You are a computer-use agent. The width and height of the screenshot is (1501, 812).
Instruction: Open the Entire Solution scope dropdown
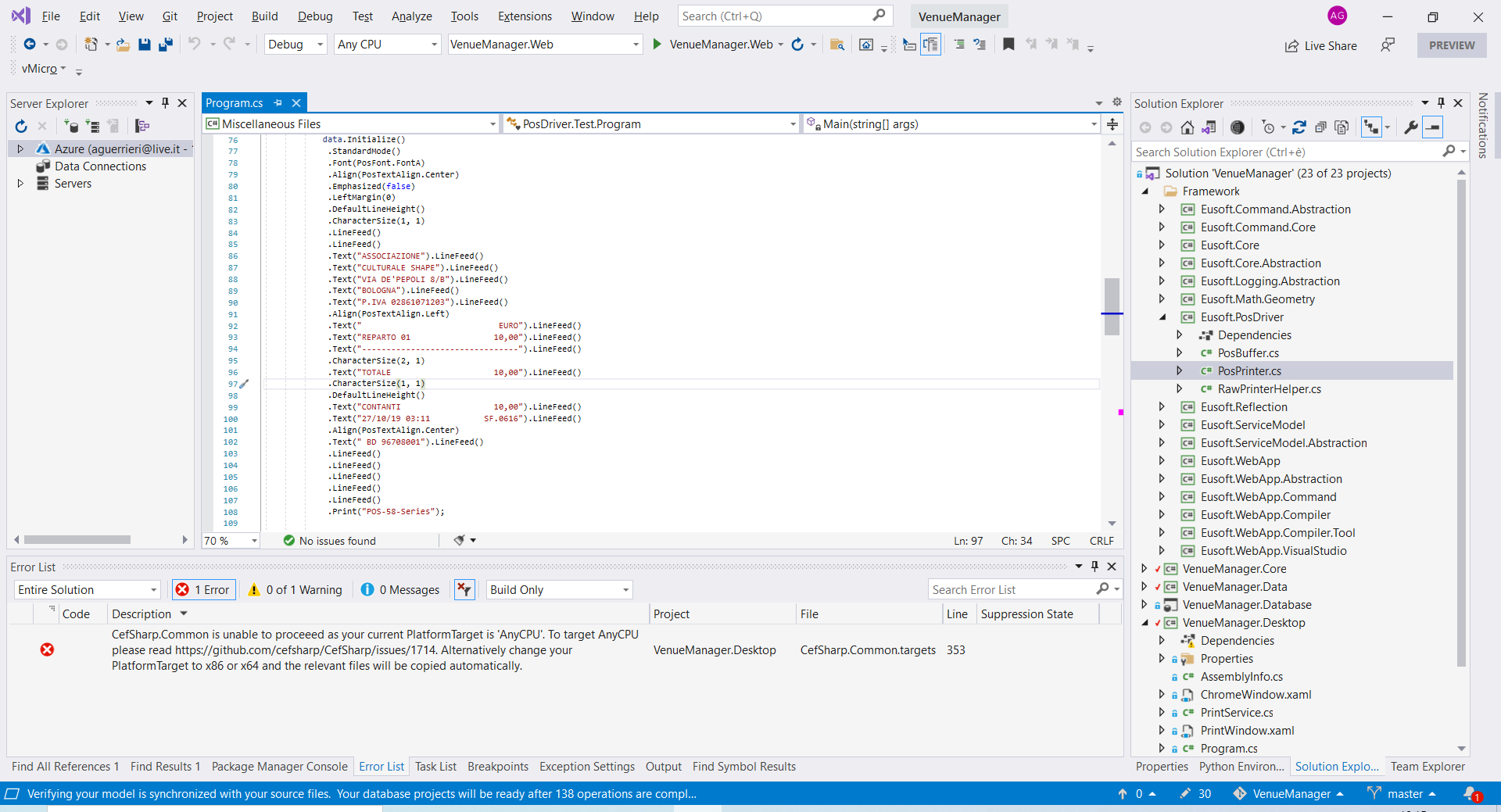pyautogui.click(x=88, y=590)
